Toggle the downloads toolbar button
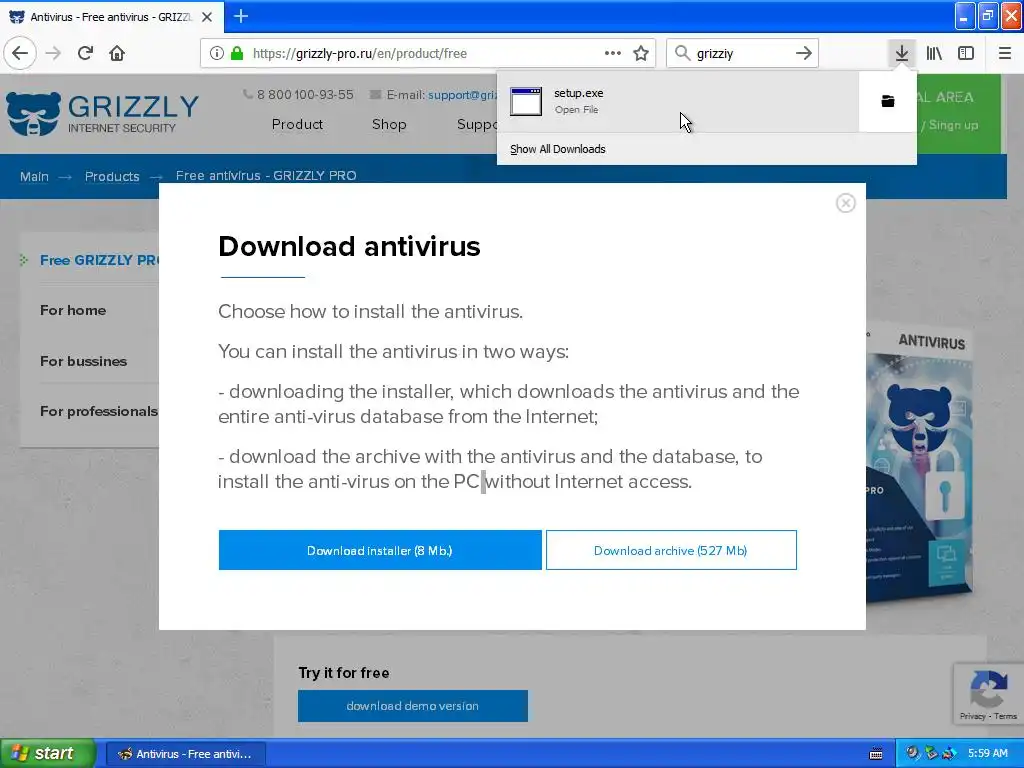The width and height of the screenshot is (1024, 768). click(902, 53)
